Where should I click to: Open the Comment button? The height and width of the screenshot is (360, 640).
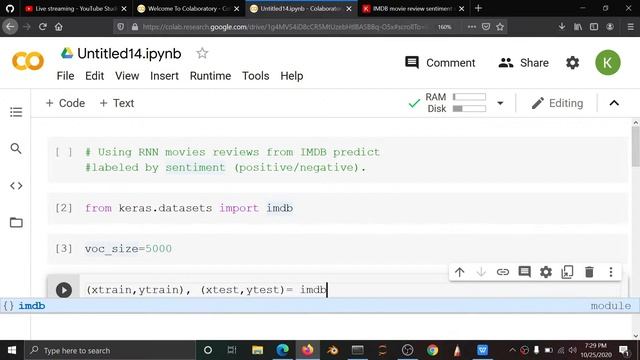click(440, 63)
